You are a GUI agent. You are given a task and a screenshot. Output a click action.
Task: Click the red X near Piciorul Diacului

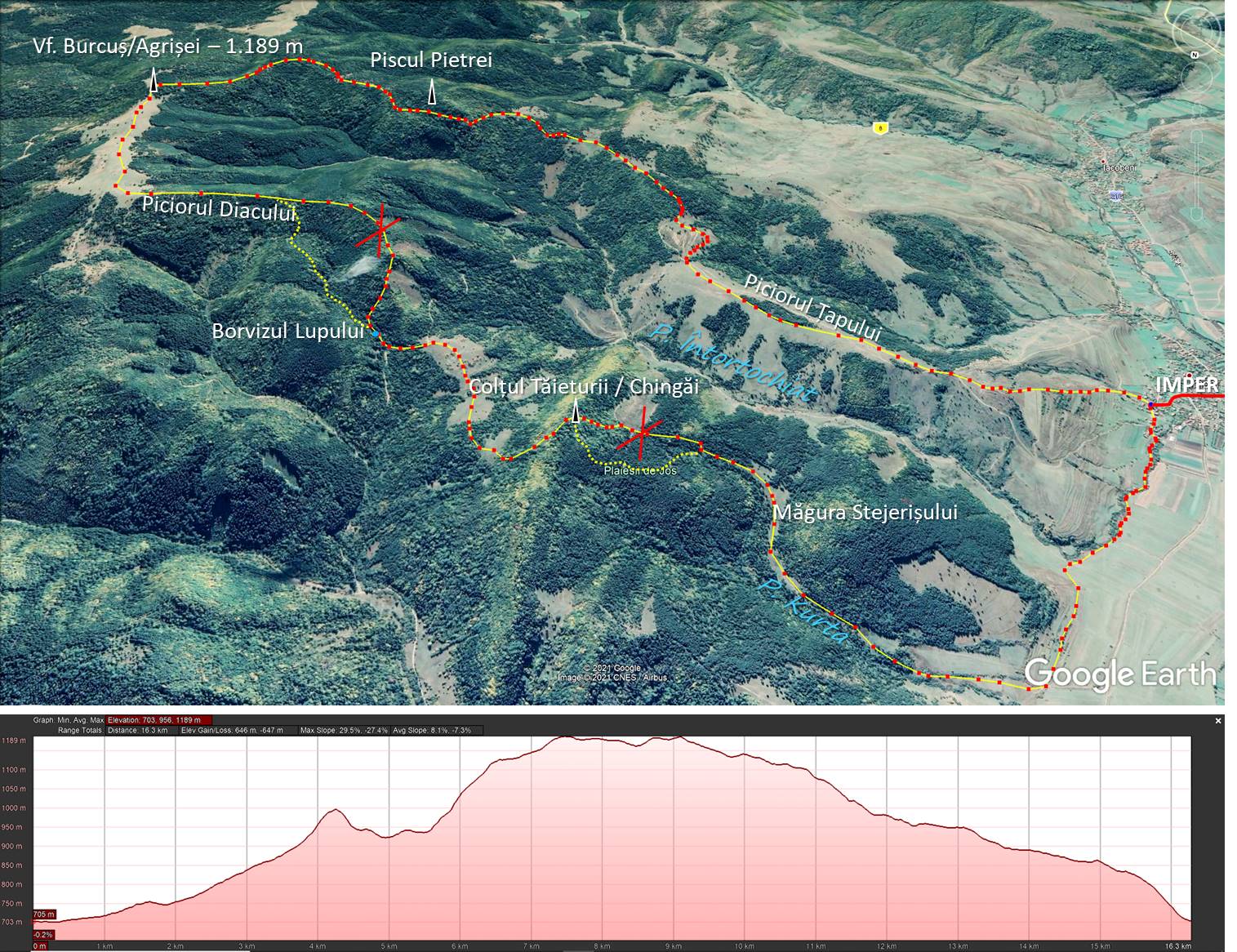(x=380, y=230)
